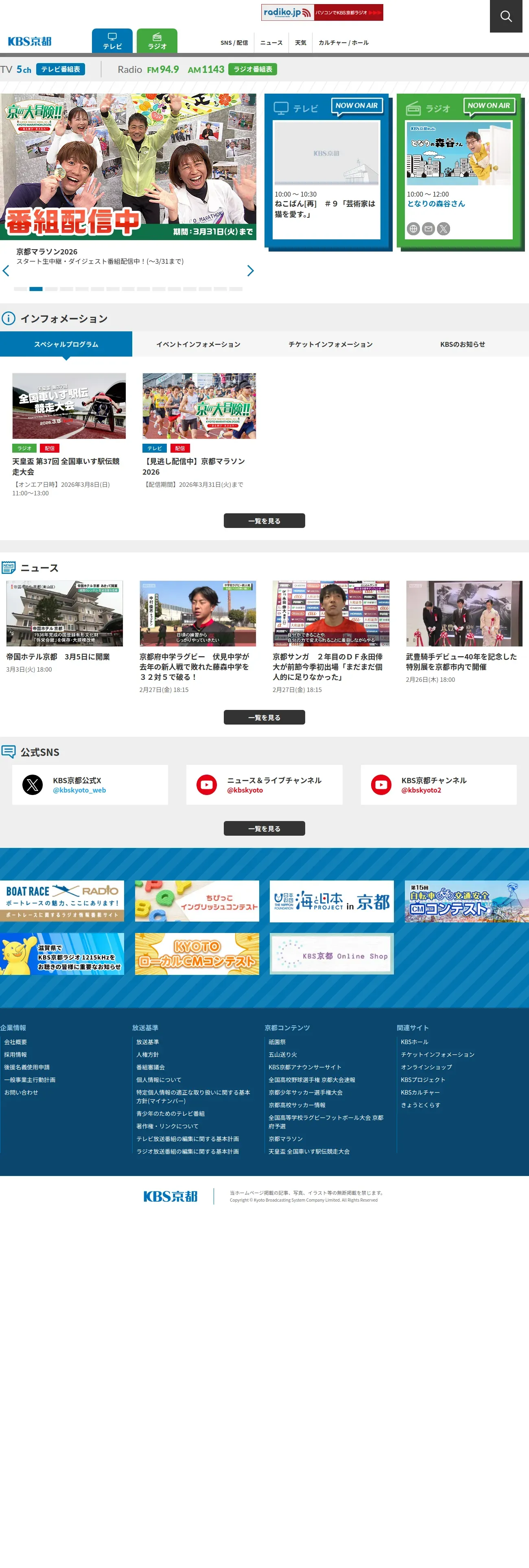Select the ラジオ tab button
This screenshot has width=529, height=1568.
click(157, 41)
